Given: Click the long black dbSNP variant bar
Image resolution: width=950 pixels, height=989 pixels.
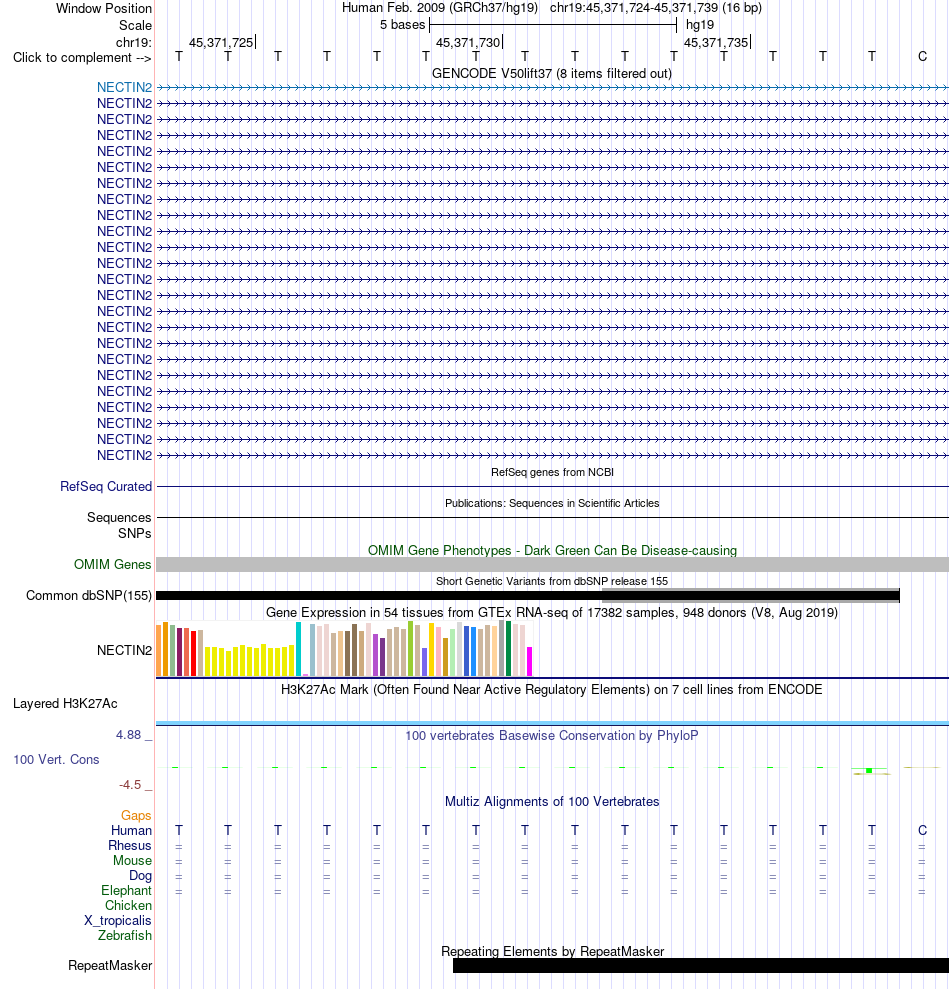Looking at the screenshot, I should [527, 595].
